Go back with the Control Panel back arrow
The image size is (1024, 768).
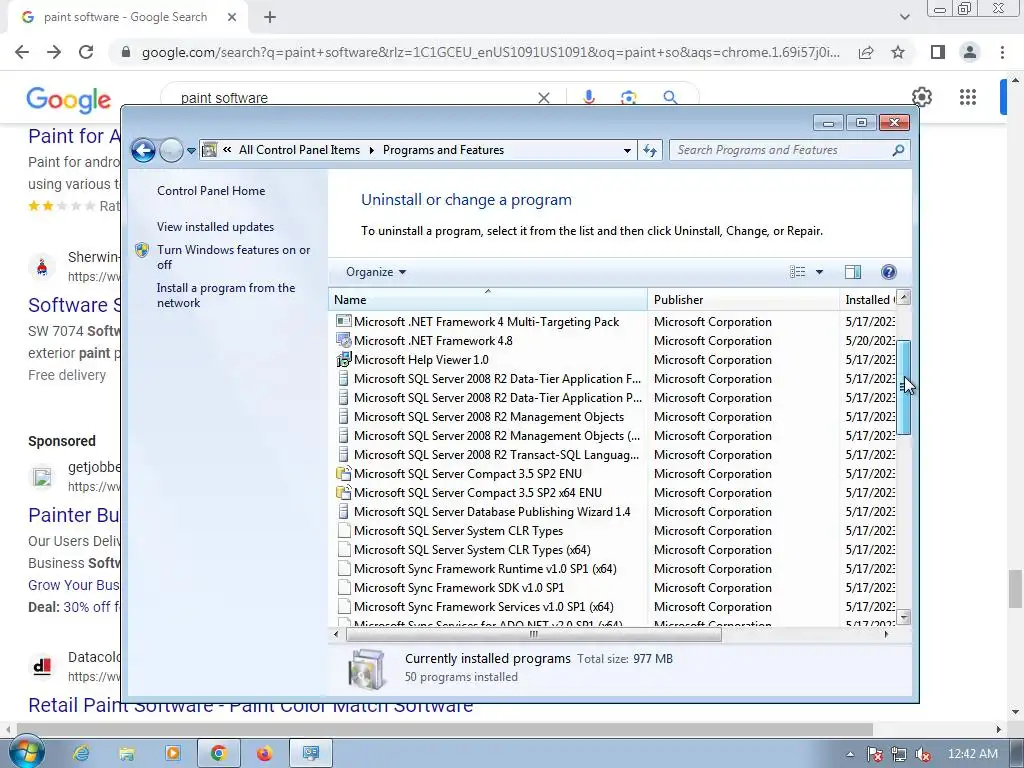pos(143,150)
